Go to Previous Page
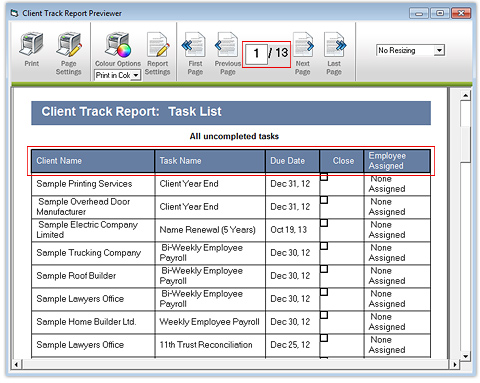Image resolution: width=480 pixels, height=383 pixels. [x=227, y=45]
